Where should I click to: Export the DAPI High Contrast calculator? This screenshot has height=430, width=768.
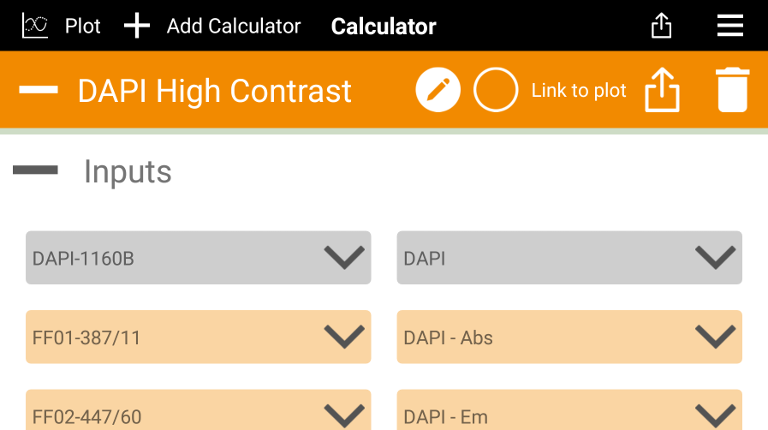point(662,91)
